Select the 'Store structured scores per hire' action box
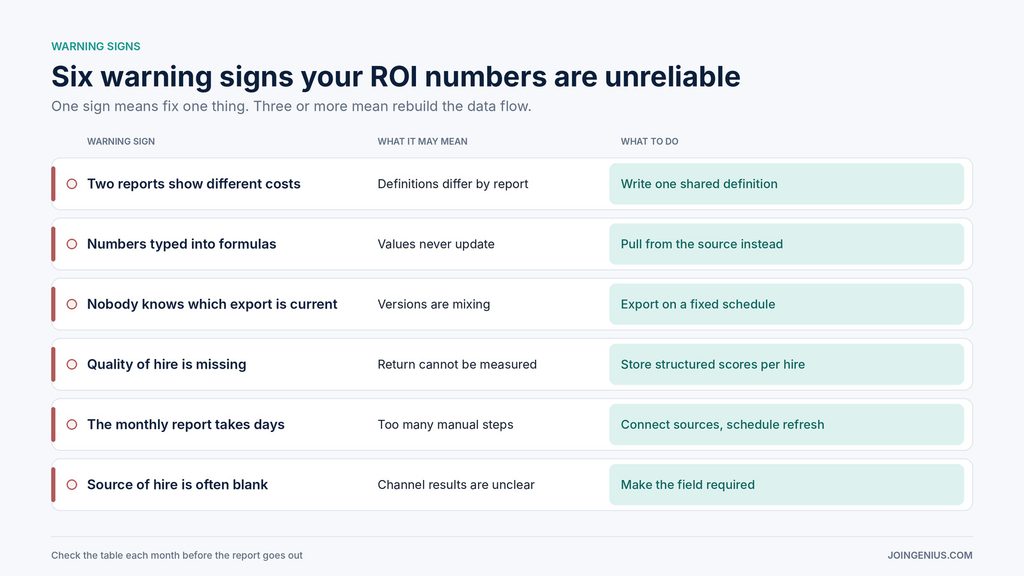 pyautogui.click(x=786, y=364)
